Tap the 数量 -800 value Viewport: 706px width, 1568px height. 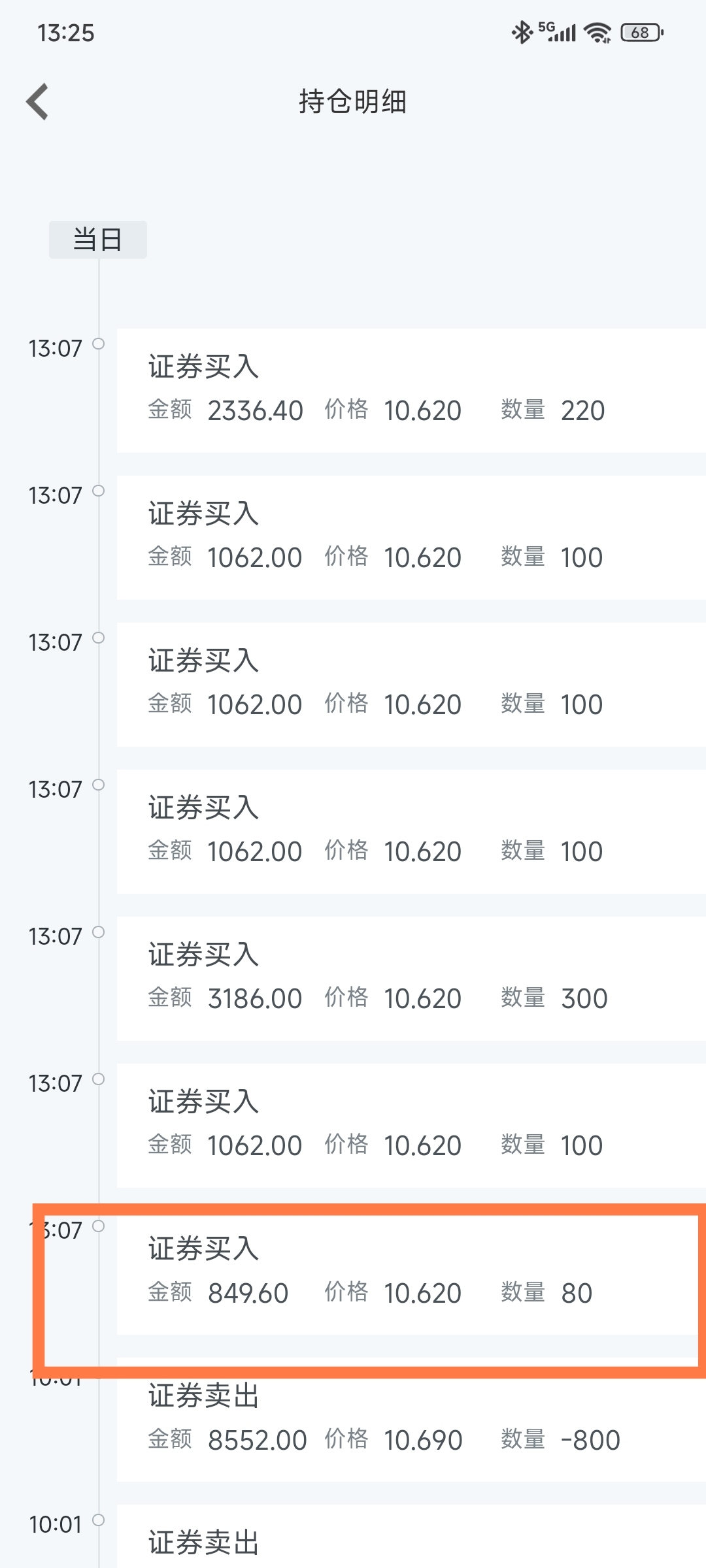pyautogui.click(x=590, y=1440)
